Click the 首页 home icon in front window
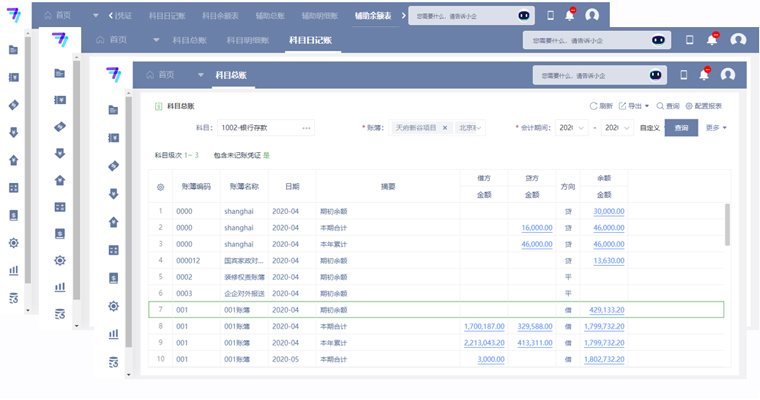 pyautogui.click(x=151, y=75)
